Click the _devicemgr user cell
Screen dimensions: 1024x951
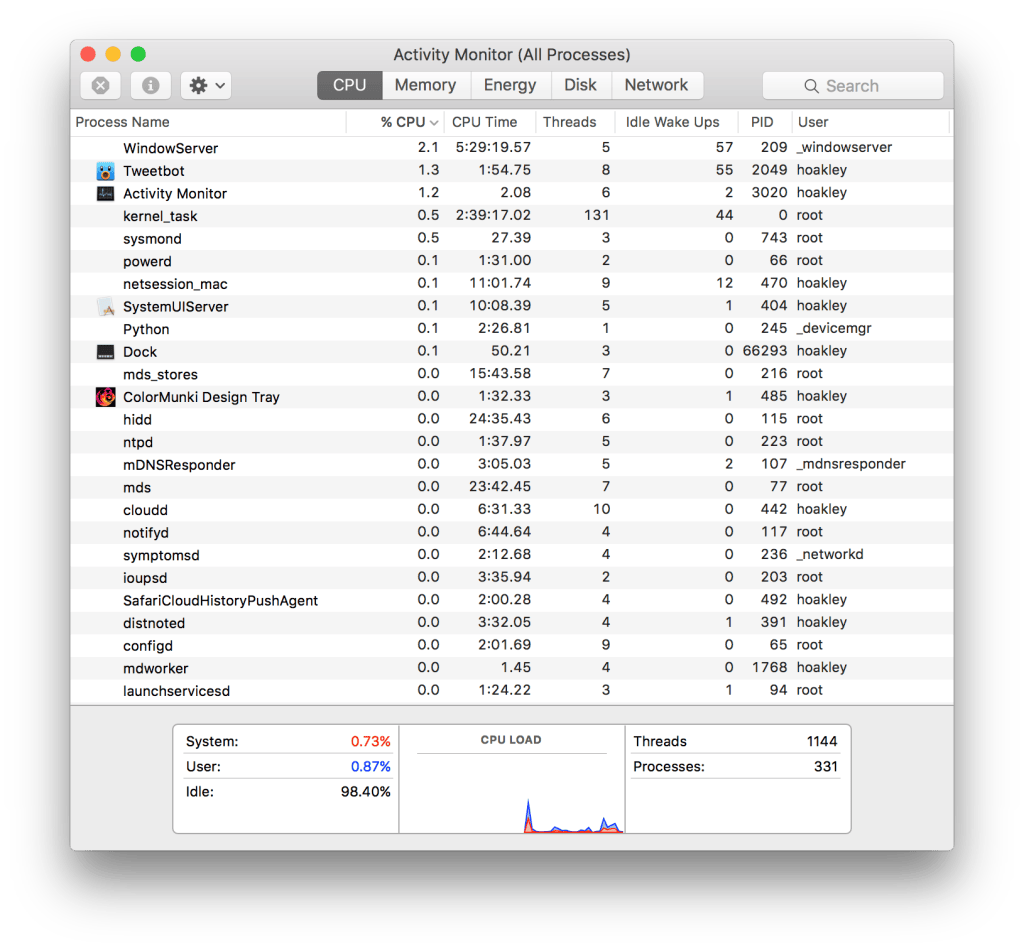tap(834, 329)
